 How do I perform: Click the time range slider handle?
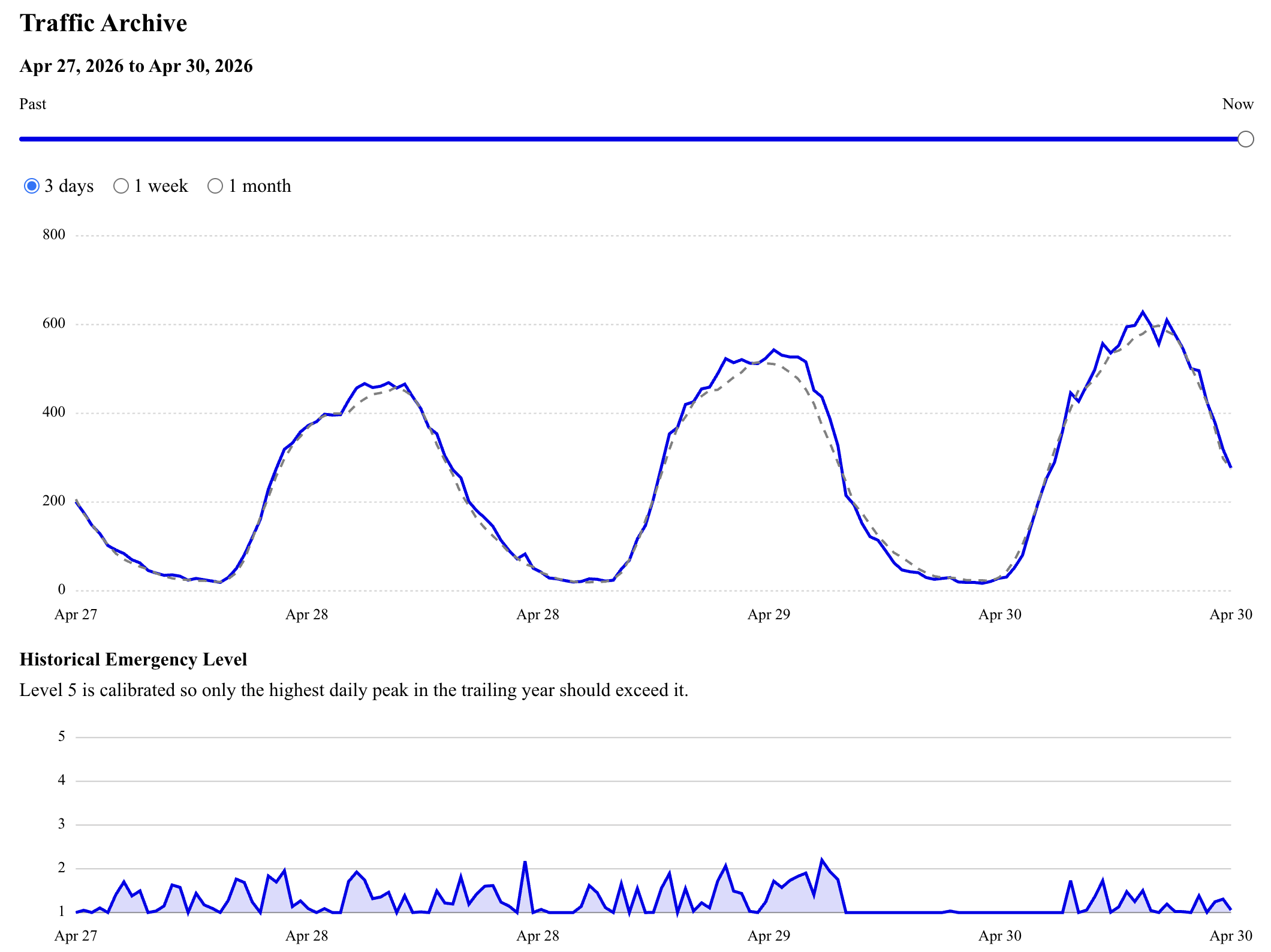click(x=1245, y=139)
